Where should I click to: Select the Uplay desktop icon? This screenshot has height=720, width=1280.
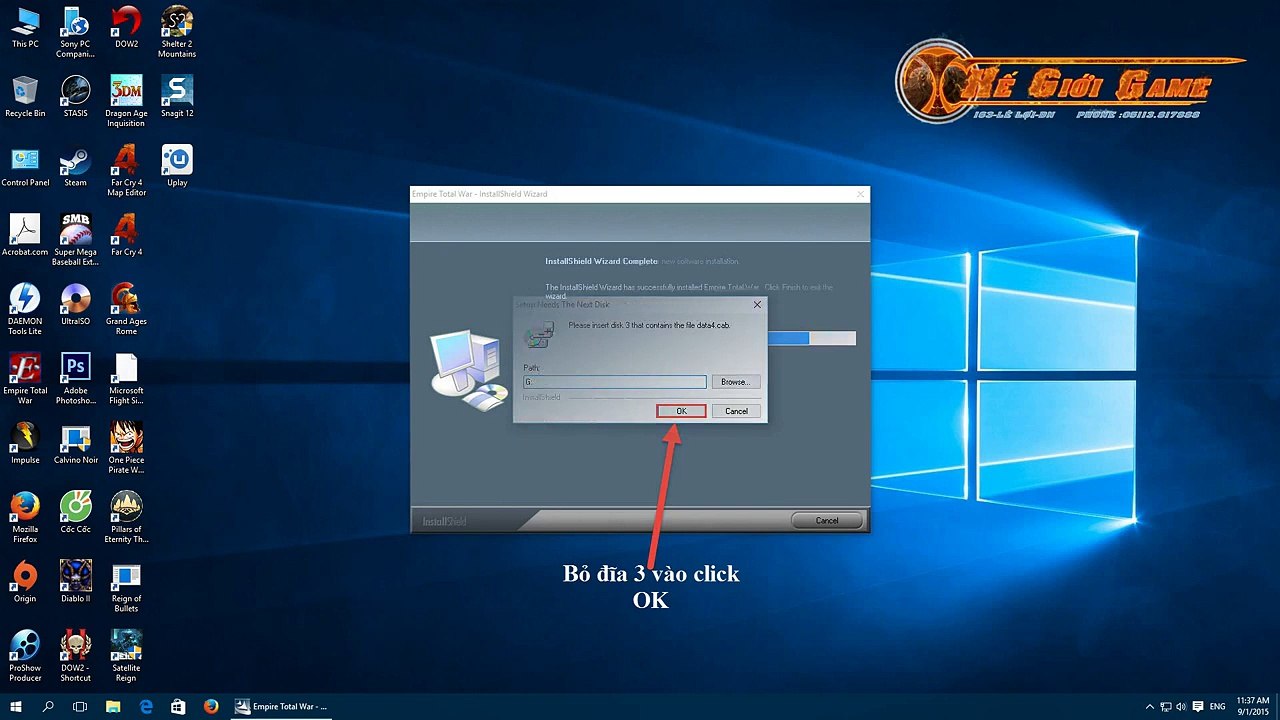coord(177,167)
